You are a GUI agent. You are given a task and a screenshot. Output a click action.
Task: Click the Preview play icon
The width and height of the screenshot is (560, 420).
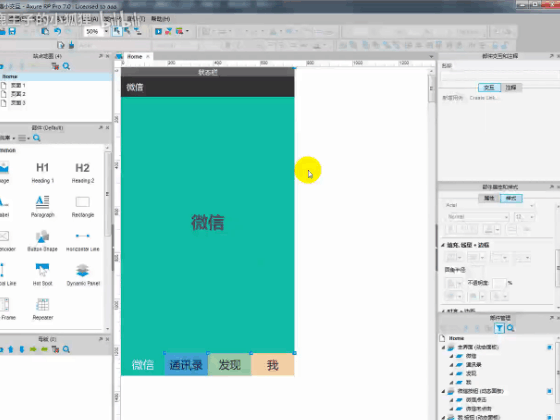pyautogui.click(x=158, y=31)
